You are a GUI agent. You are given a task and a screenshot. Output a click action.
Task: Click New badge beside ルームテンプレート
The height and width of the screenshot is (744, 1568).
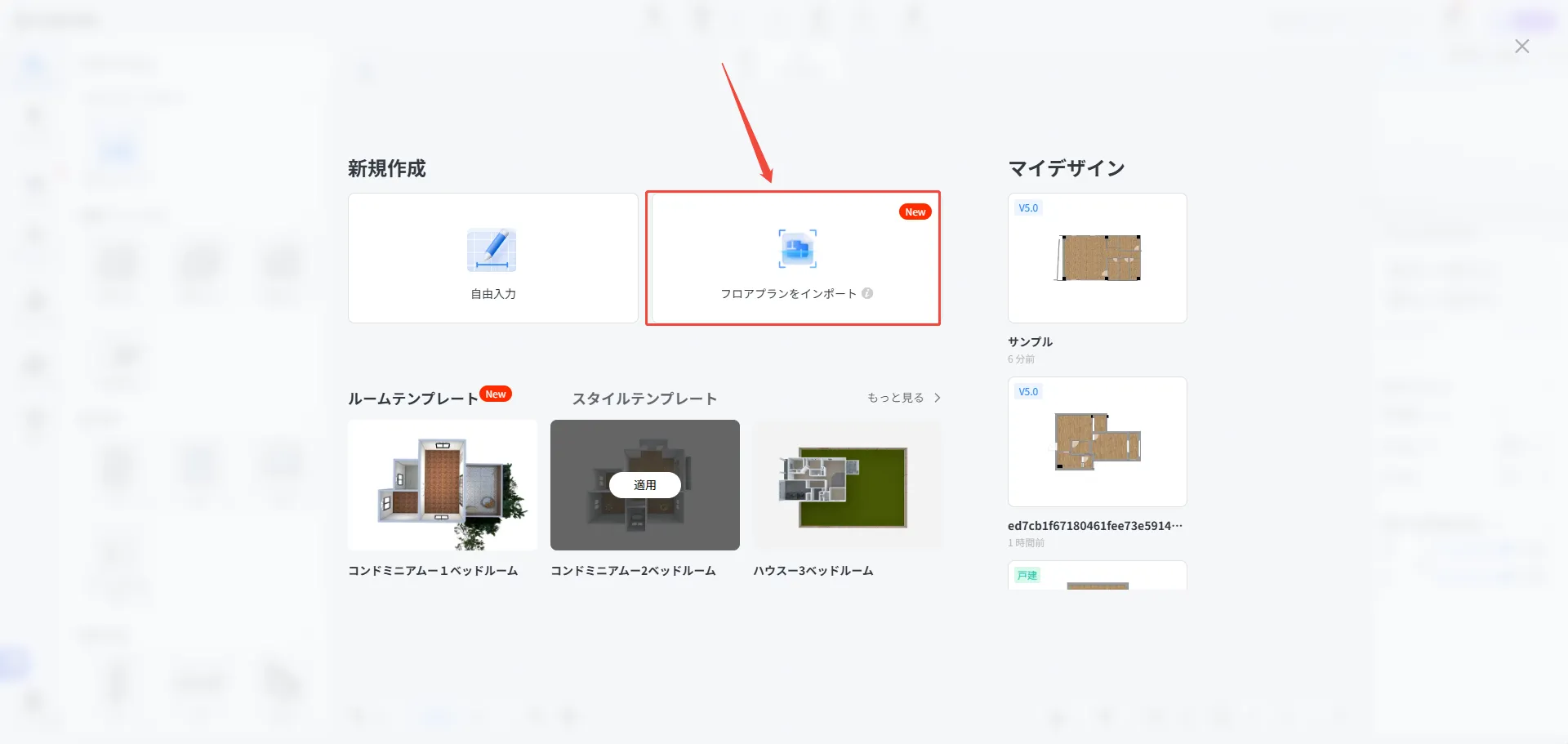point(496,394)
